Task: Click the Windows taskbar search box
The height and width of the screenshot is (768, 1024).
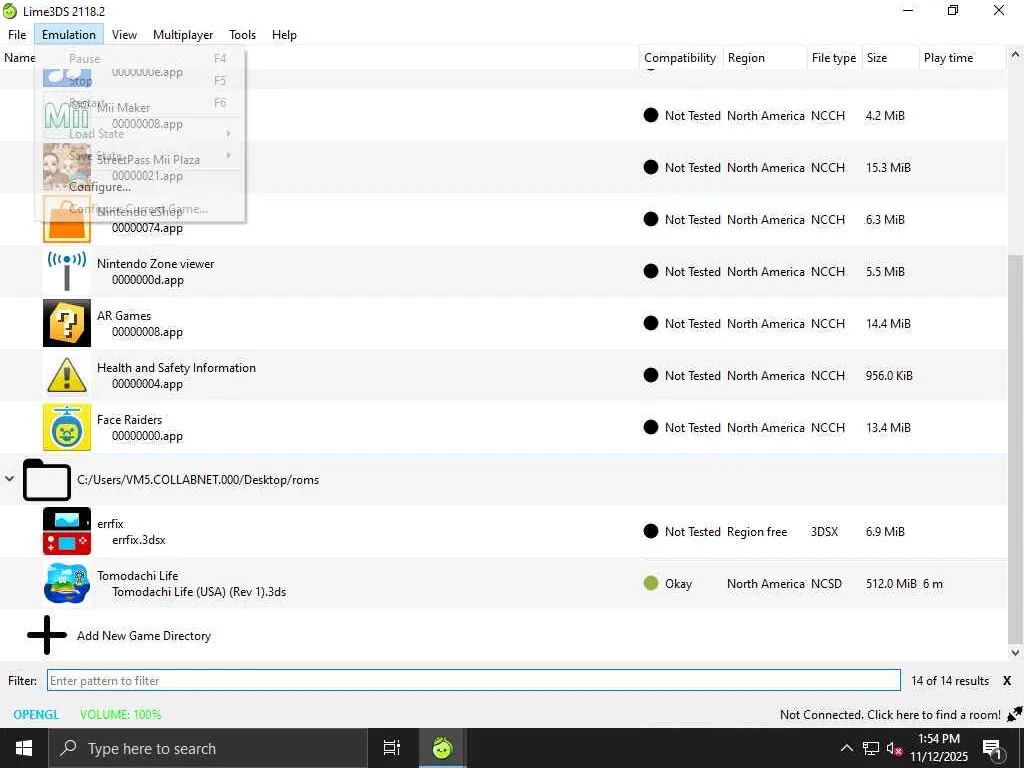Action: point(208,748)
